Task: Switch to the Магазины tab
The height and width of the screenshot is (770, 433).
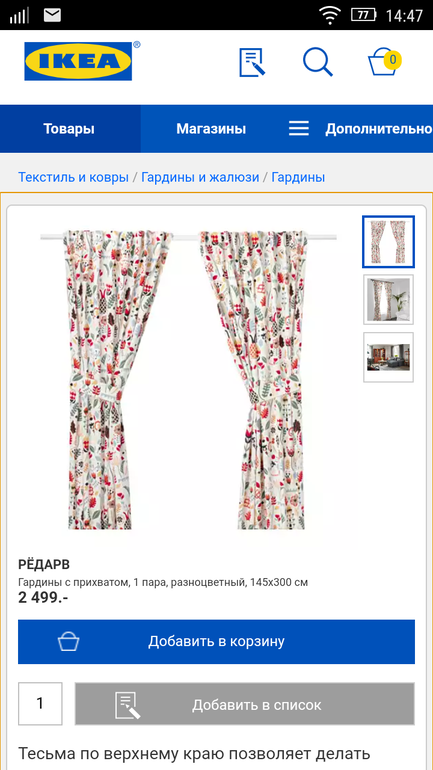Action: click(211, 129)
